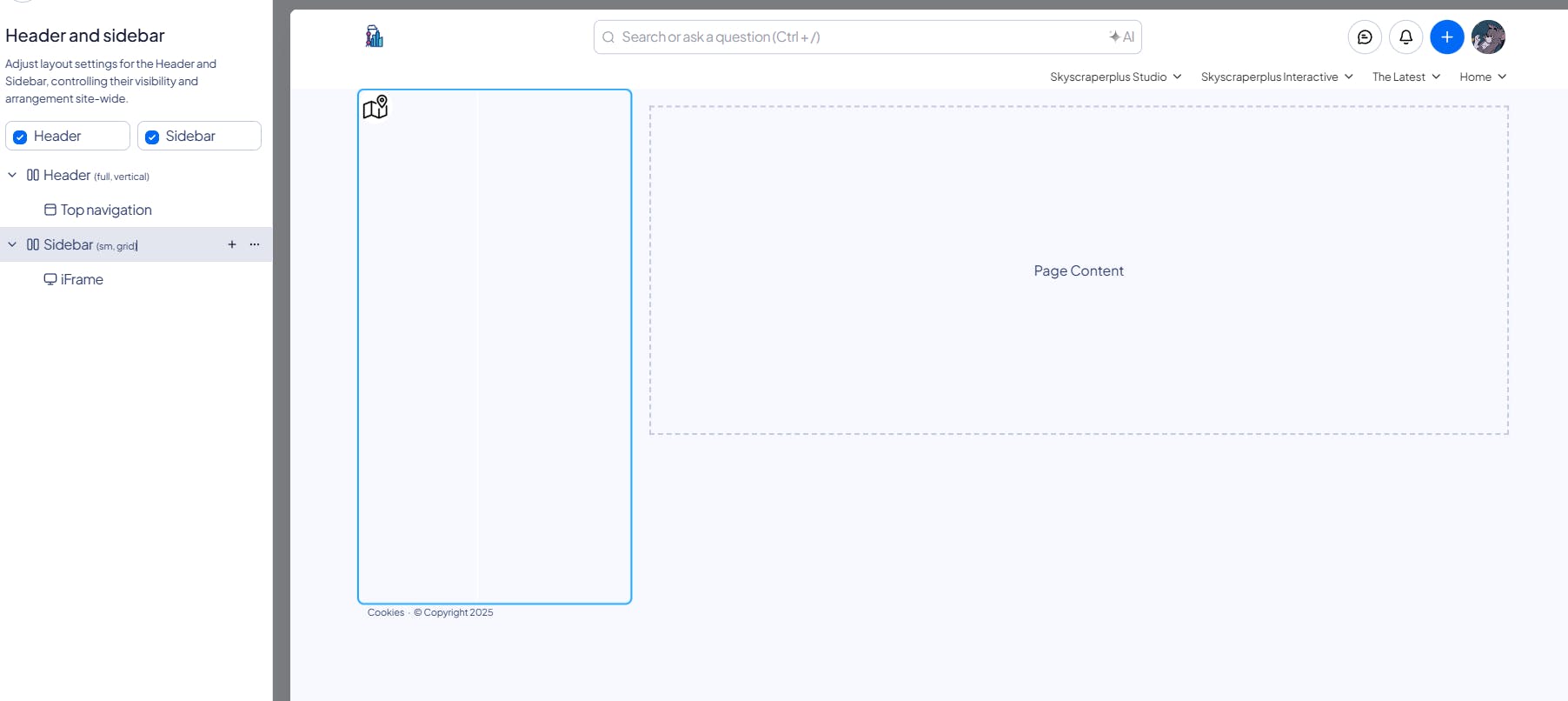Add an item to Sidebar with plus icon
Image resolution: width=1568 pixels, height=701 pixels.
232,244
